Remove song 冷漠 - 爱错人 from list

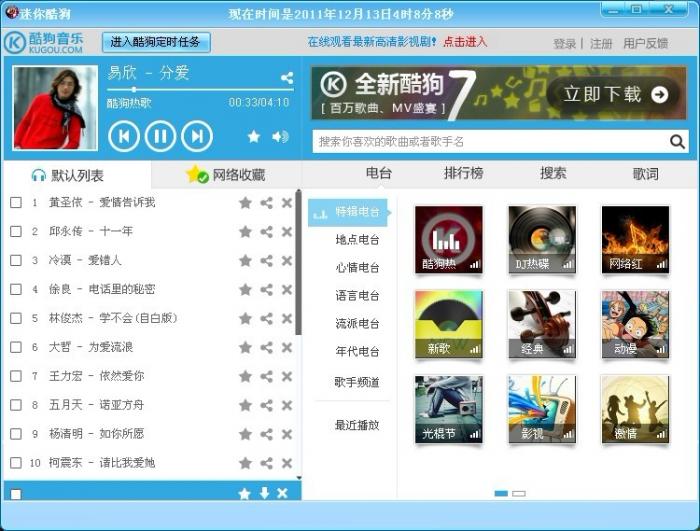[x=287, y=261]
